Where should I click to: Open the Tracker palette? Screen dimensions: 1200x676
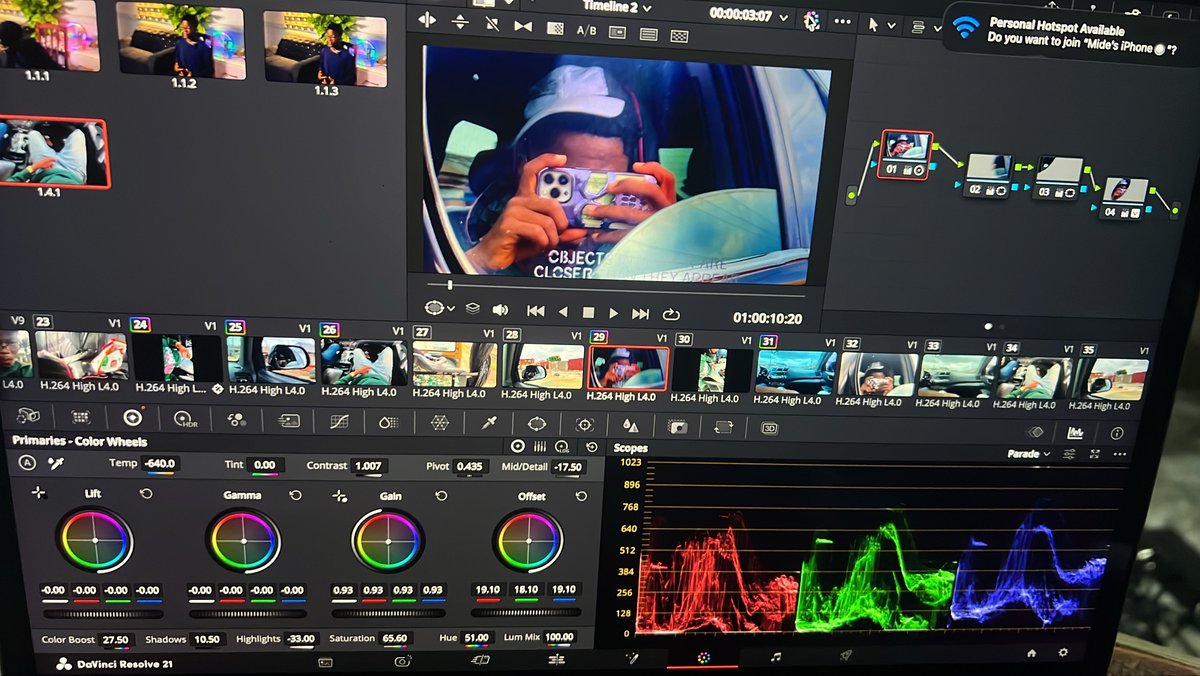pos(585,424)
